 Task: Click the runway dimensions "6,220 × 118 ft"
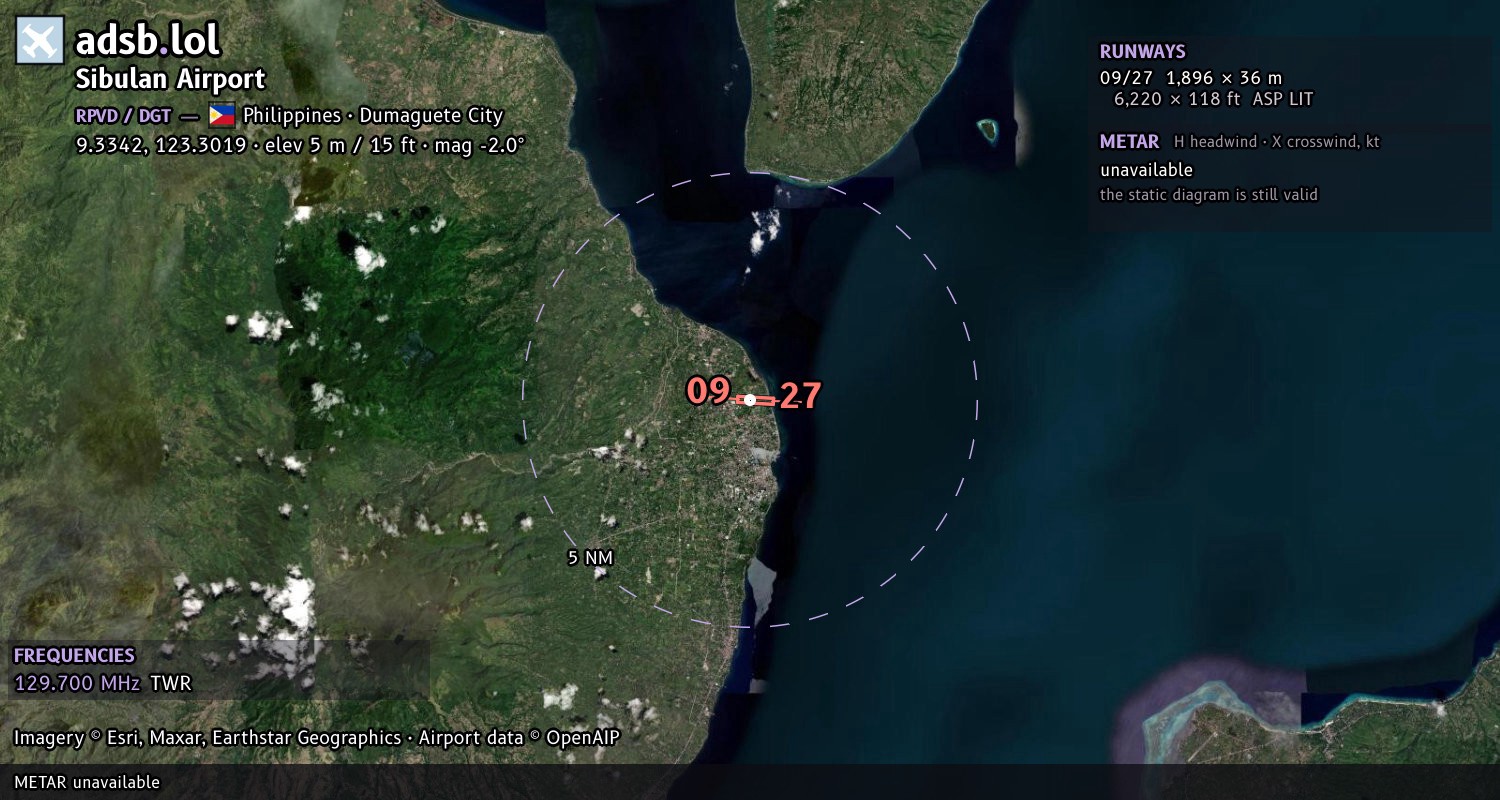pyautogui.click(x=1177, y=99)
